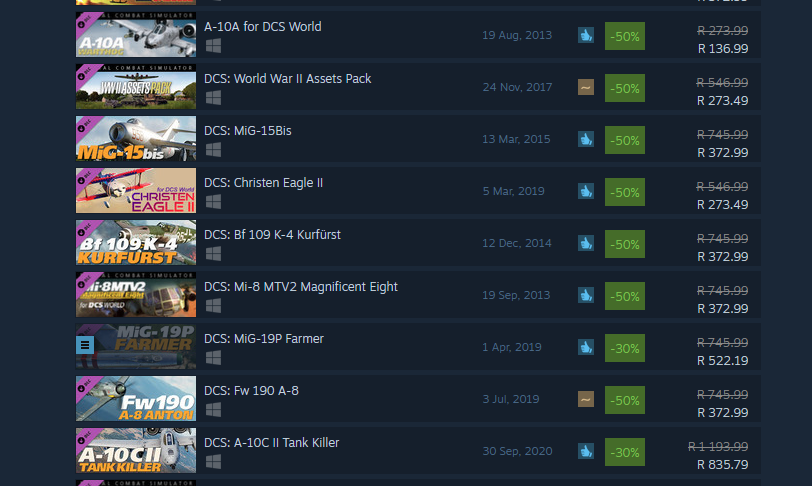This screenshot has width=812, height=486.
Task: Click the mixed review icon for Fw 190 A-8
Action: click(586, 399)
